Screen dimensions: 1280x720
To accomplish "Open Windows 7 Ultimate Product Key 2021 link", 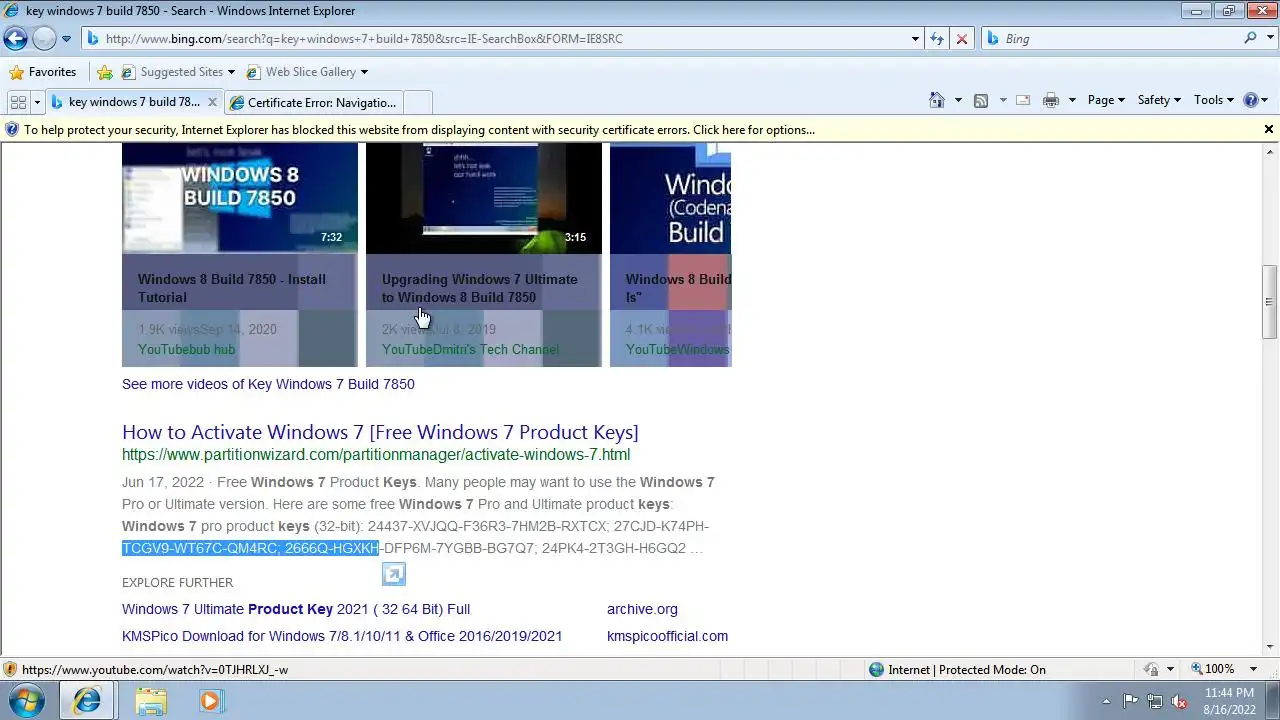I will [x=296, y=609].
